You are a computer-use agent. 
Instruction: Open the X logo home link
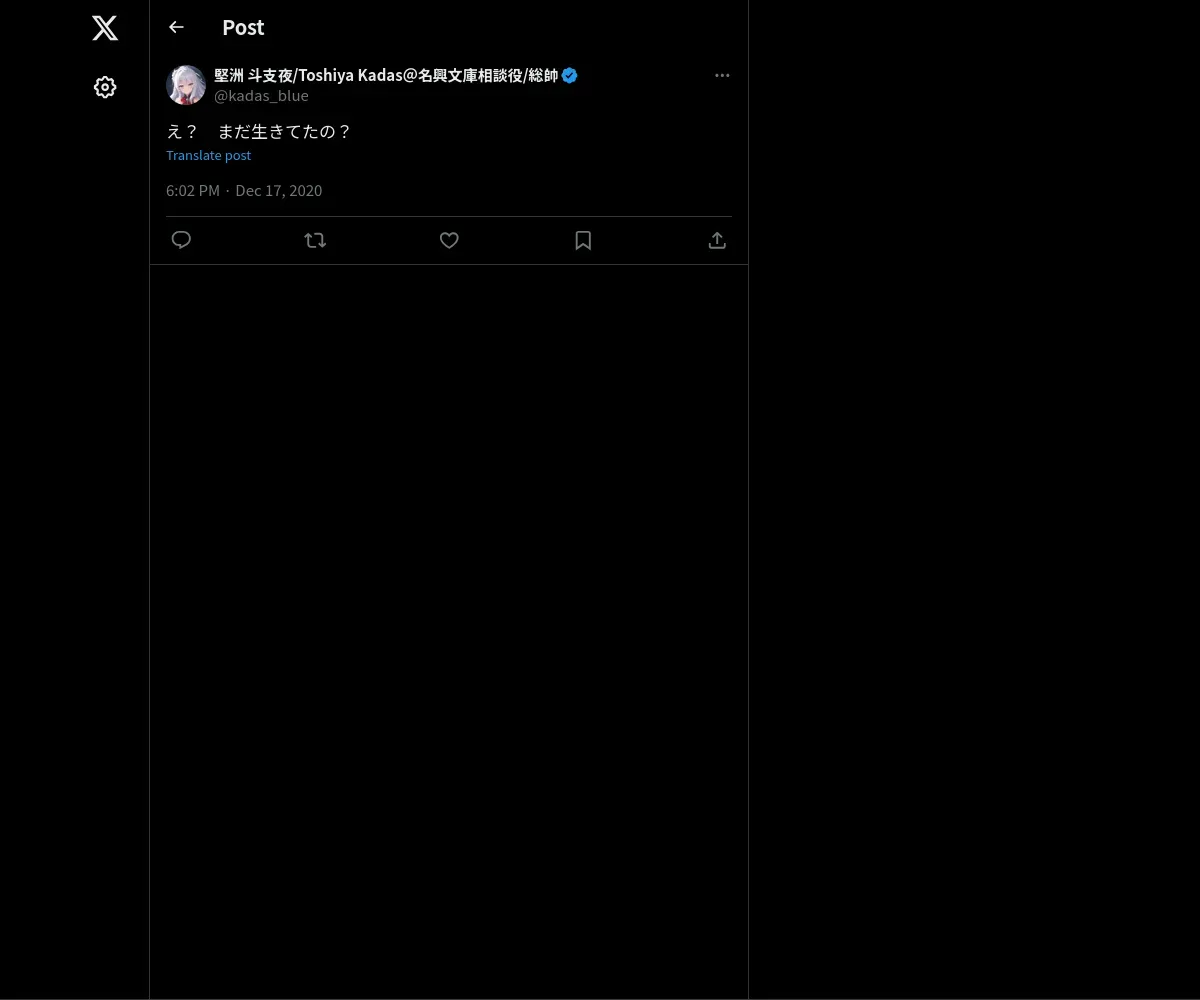pyautogui.click(x=105, y=28)
